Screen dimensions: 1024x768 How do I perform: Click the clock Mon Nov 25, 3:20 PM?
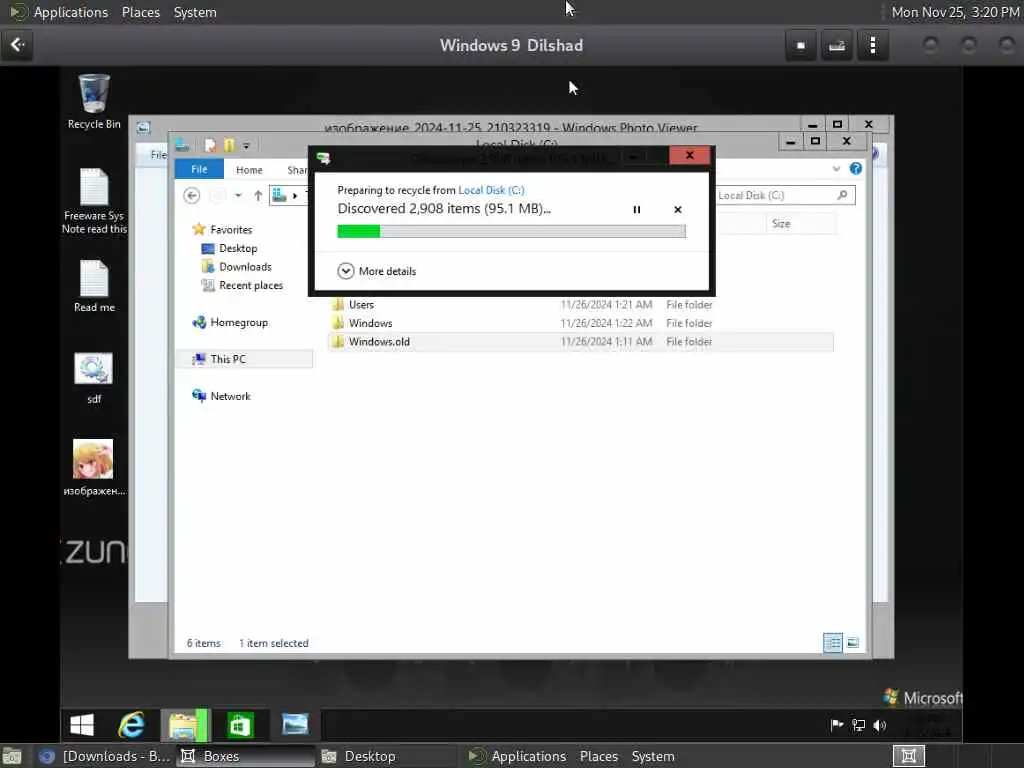click(x=955, y=12)
